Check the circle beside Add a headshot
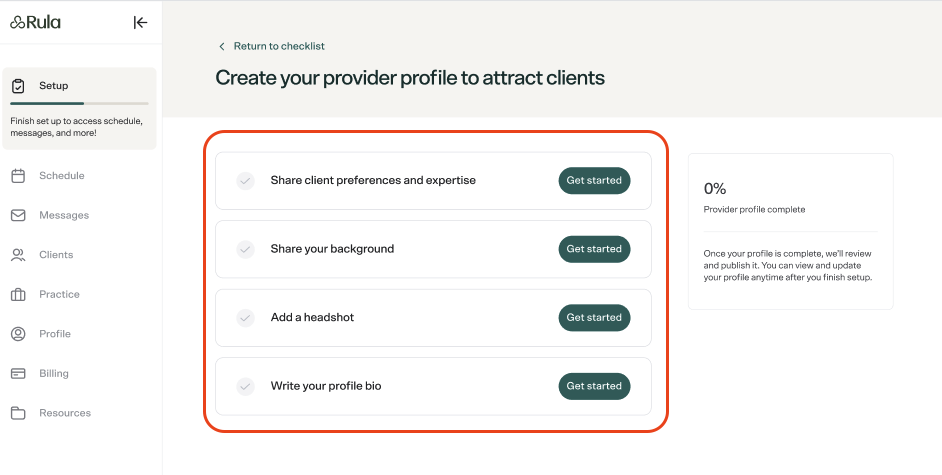The height and width of the screenshot is (475, 942). tap(245, 318)
